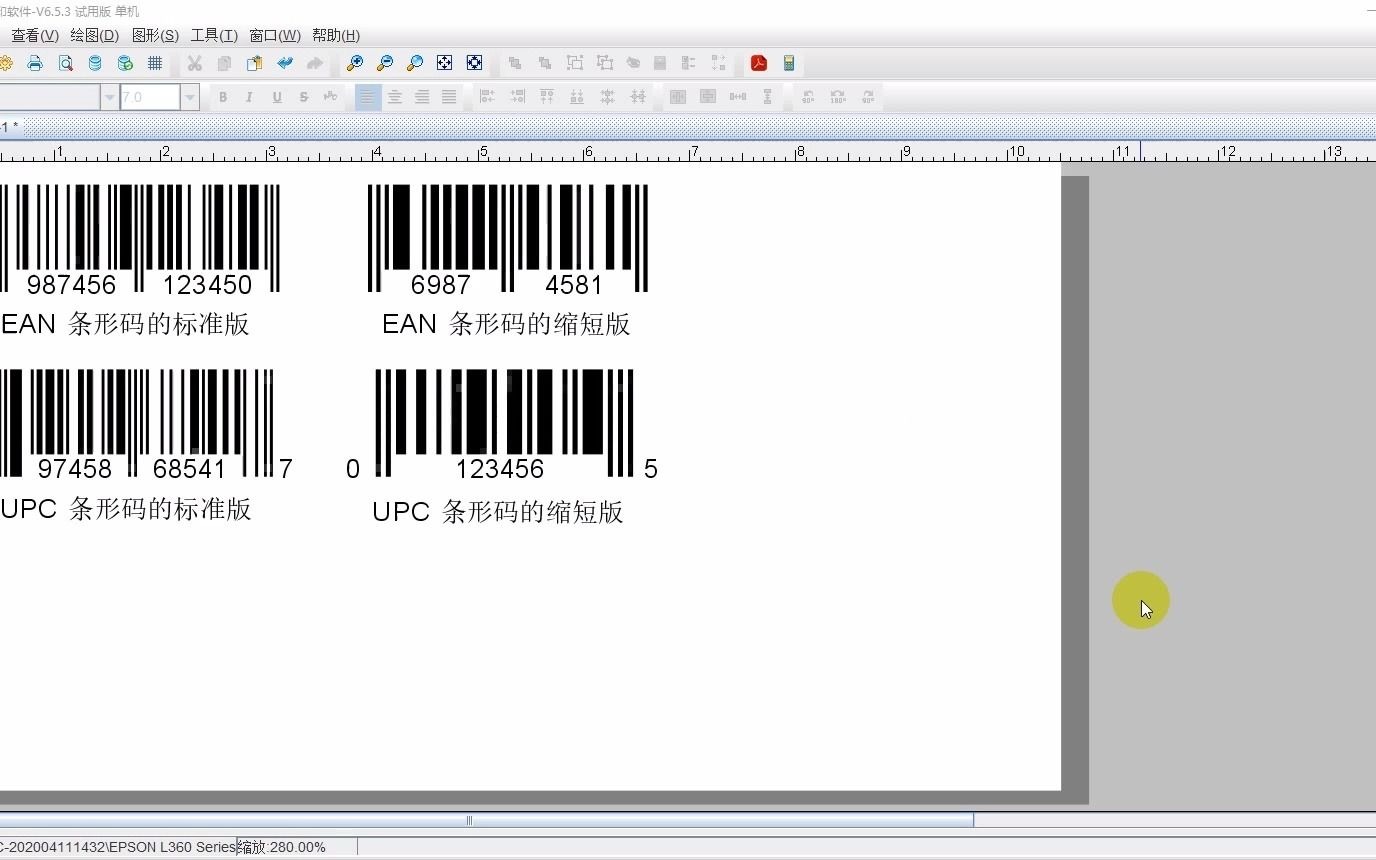Click the blue Undo arrow
Viewport: 1376px width, 860px height.
(285, 63)
